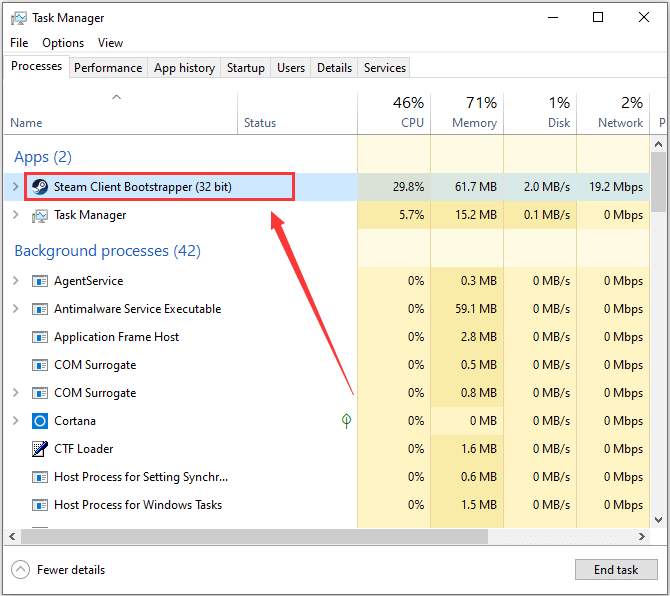Open the File menu
Screen dimensions: 670x596
click(19, 43)
